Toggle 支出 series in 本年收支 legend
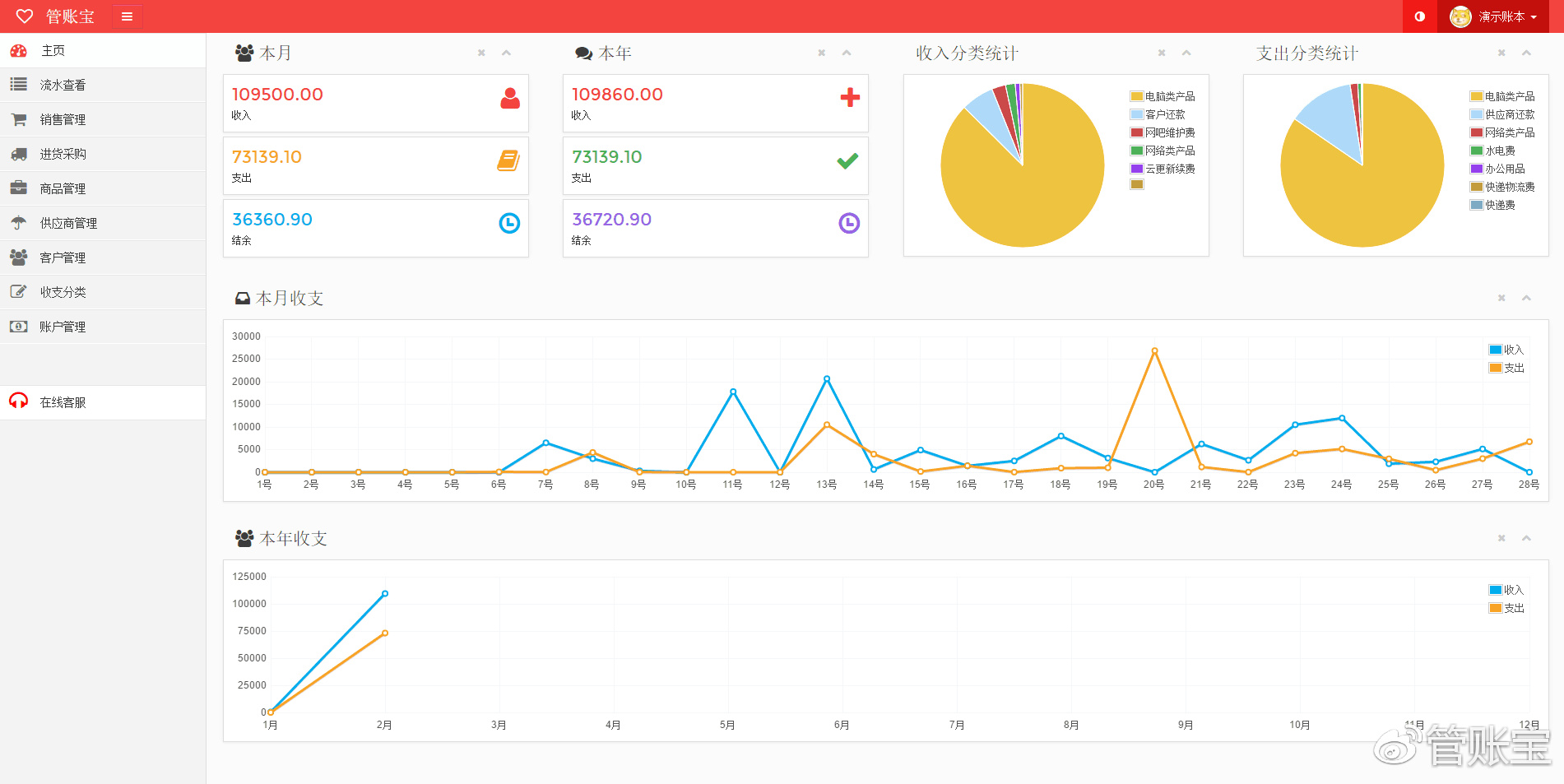Screen dimensions: 1564x784 (x=1506, y=608)
